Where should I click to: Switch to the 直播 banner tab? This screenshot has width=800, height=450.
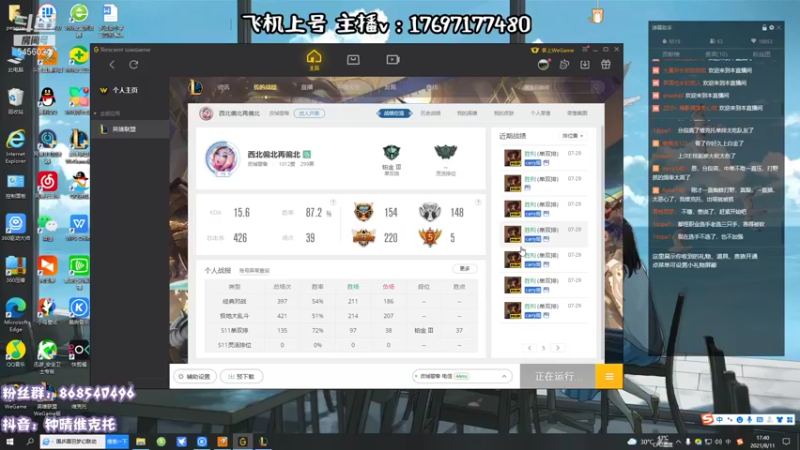(x=307, y=87)
